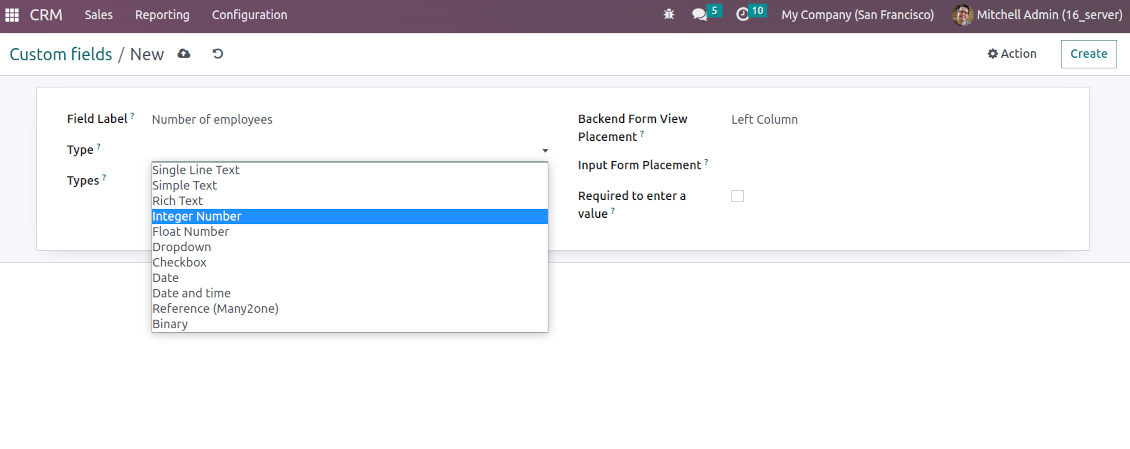Collapse the Type dropdown arrow

pos(545,150)
